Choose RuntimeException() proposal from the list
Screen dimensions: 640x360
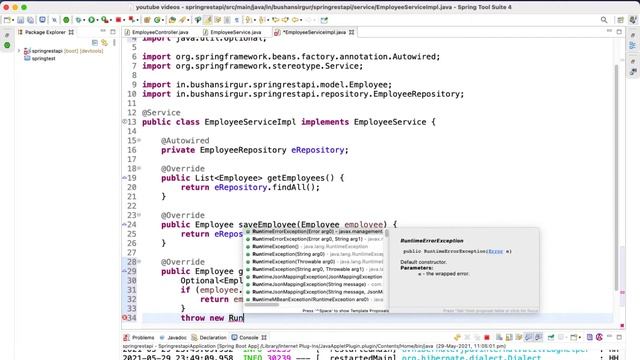[x=314, y=247]
